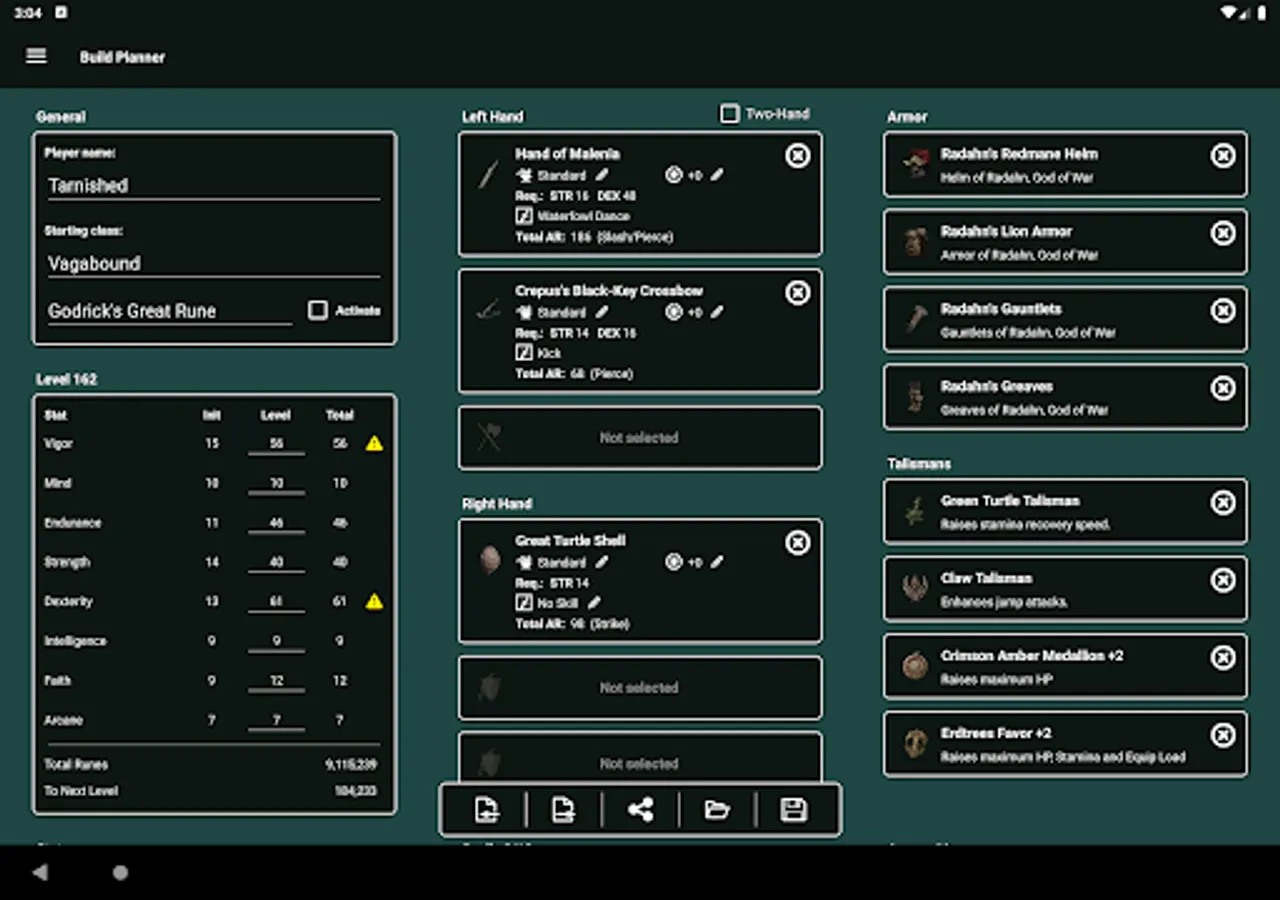The height and width of the screenshot is (900, 1280).
Task: Remove Green Turtle Talisman
Action: (1223, 502)
